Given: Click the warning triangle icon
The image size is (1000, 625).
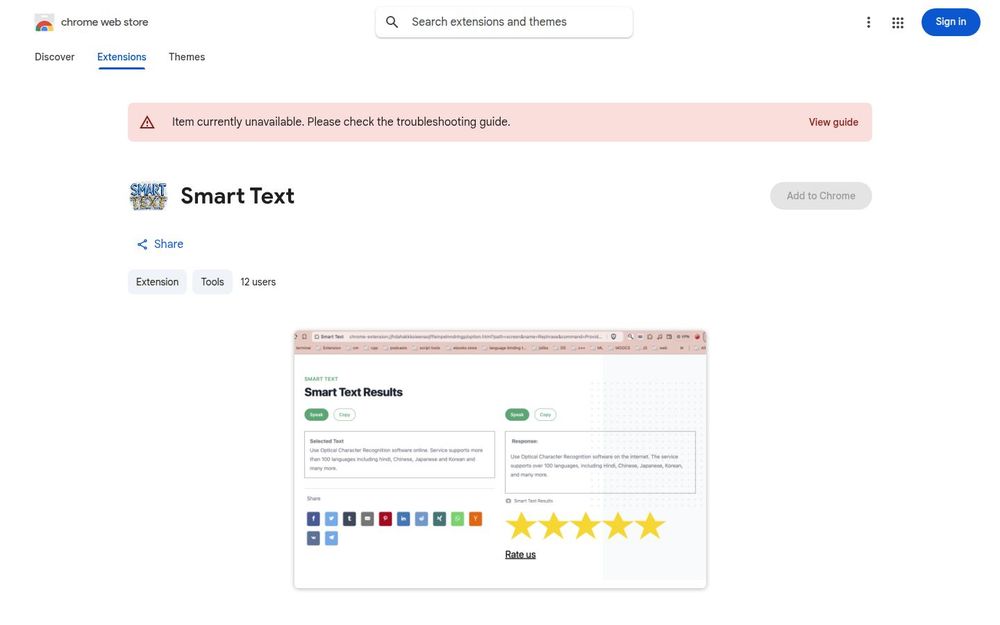Looking at the screenshot, I should 147,122.
